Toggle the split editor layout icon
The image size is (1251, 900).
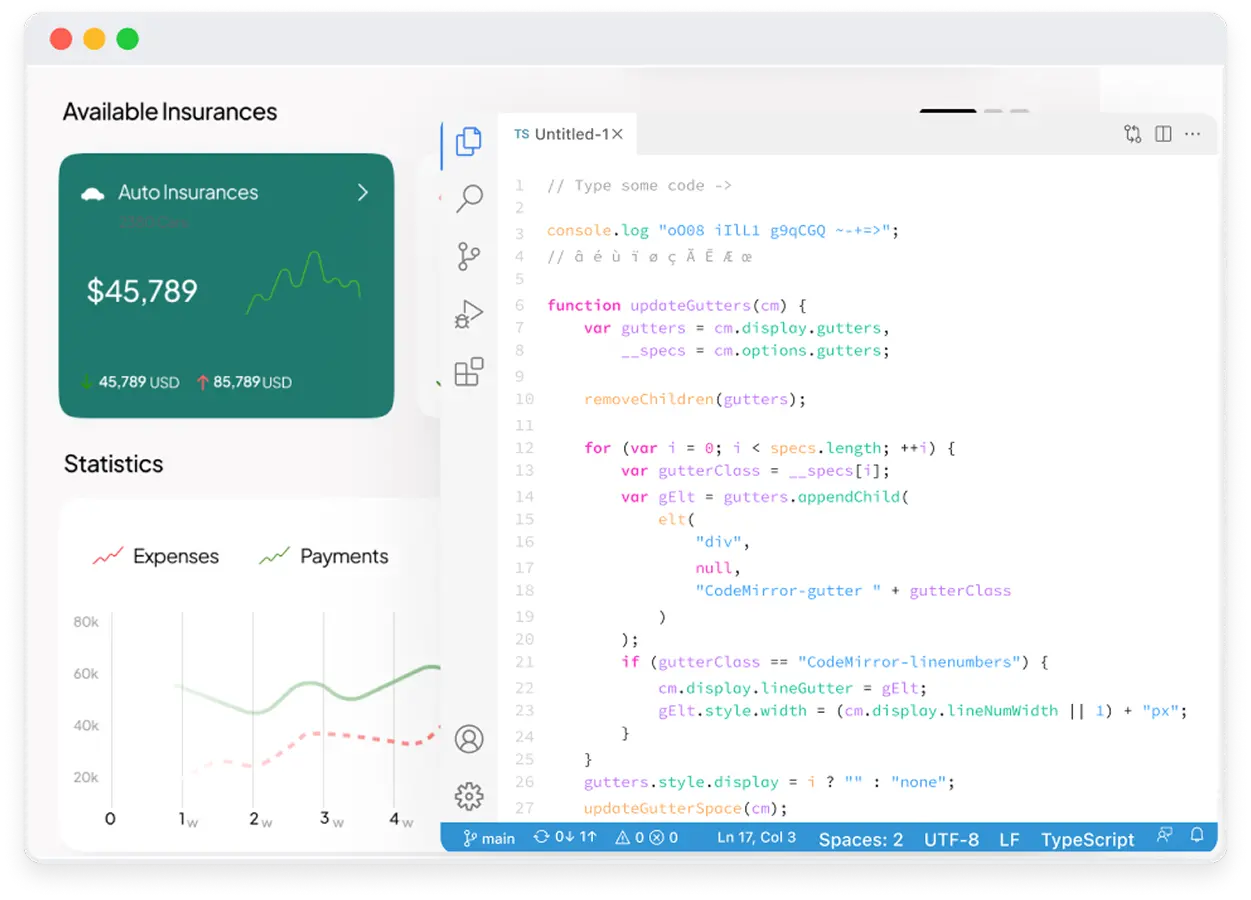point(1163,134)
